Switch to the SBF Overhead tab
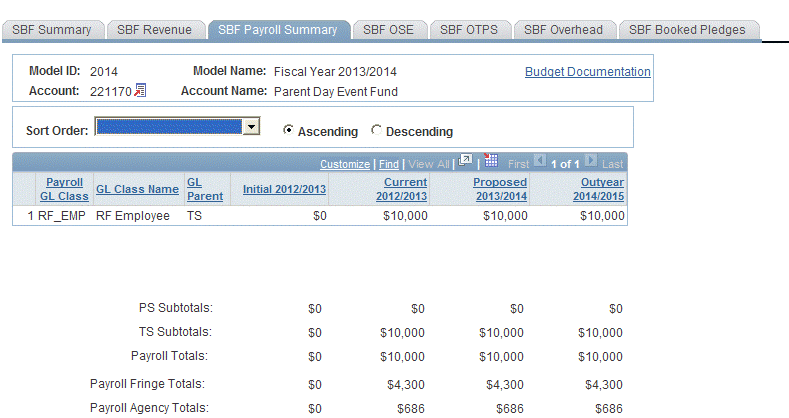The image size is (789, 418). 563,30
